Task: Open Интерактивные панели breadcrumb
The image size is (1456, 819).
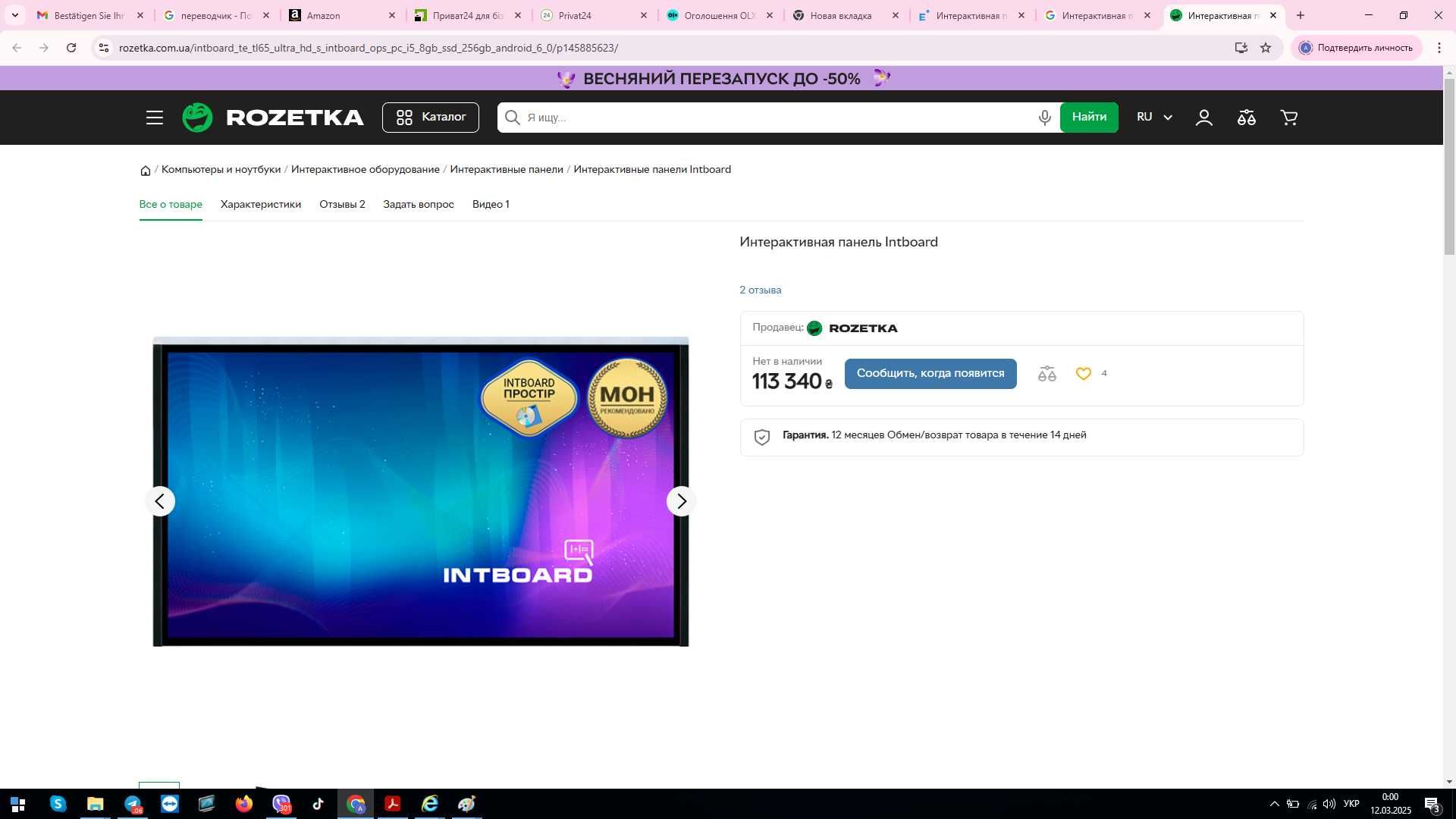Action: coord(507,169)
